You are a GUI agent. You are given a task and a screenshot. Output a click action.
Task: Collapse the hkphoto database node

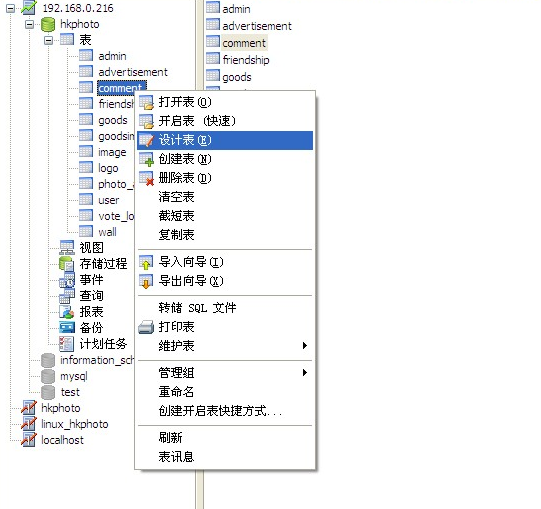[x=30, y=24]
